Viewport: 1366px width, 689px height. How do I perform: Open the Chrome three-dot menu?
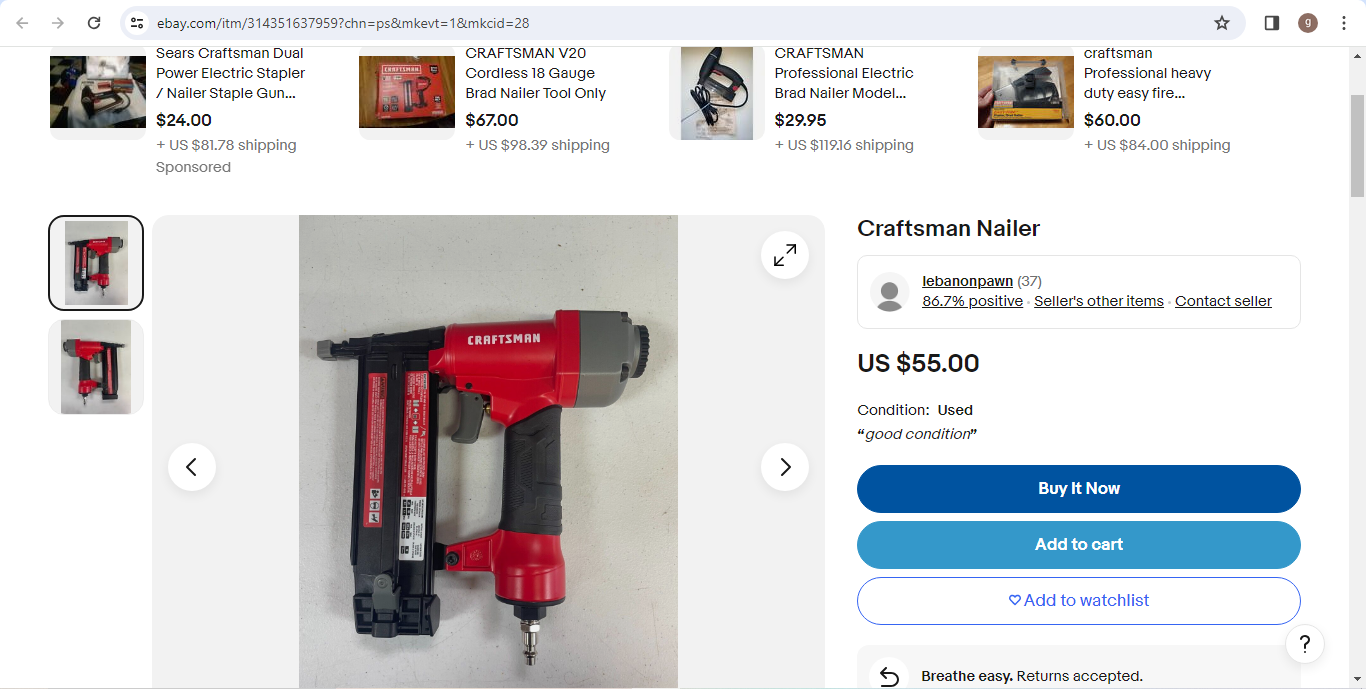(x=1344, y=23)
